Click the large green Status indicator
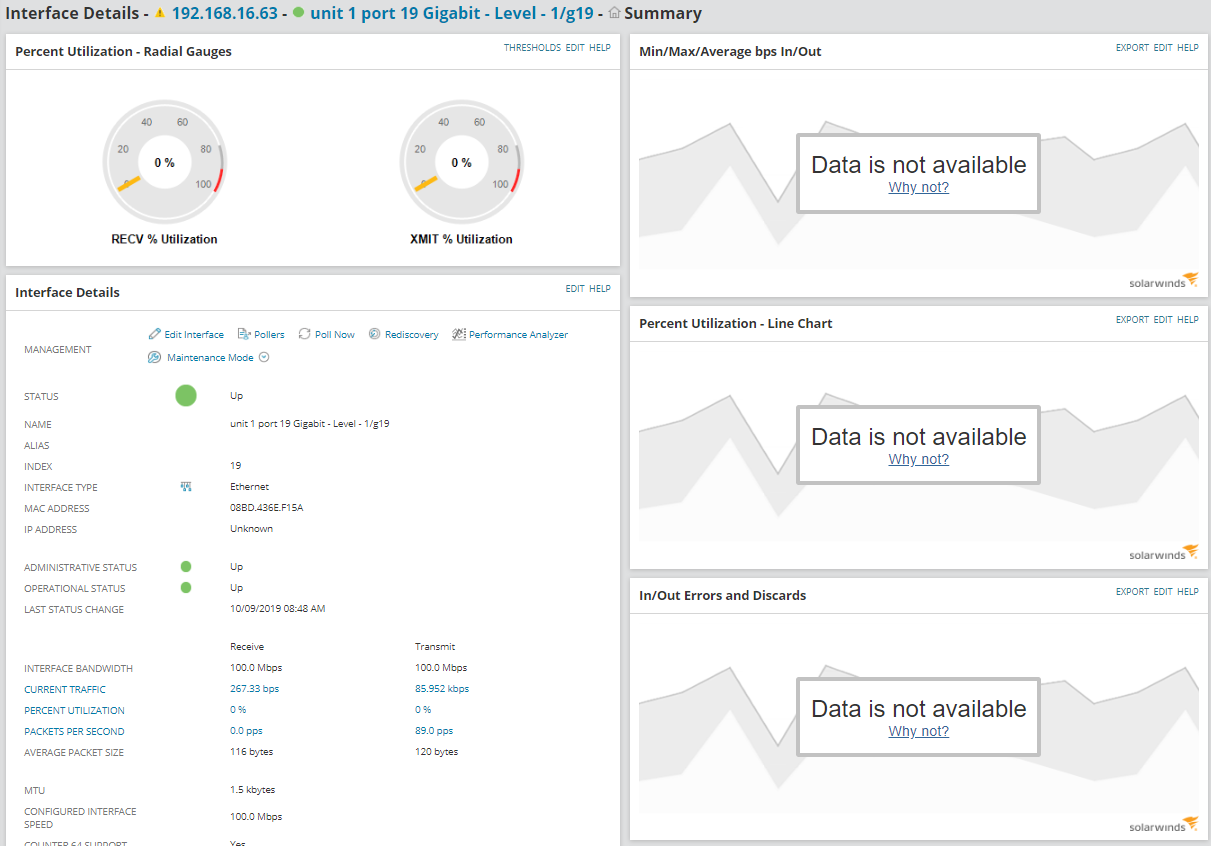This screenshot has height=846, width=1211. pos(186,396)
